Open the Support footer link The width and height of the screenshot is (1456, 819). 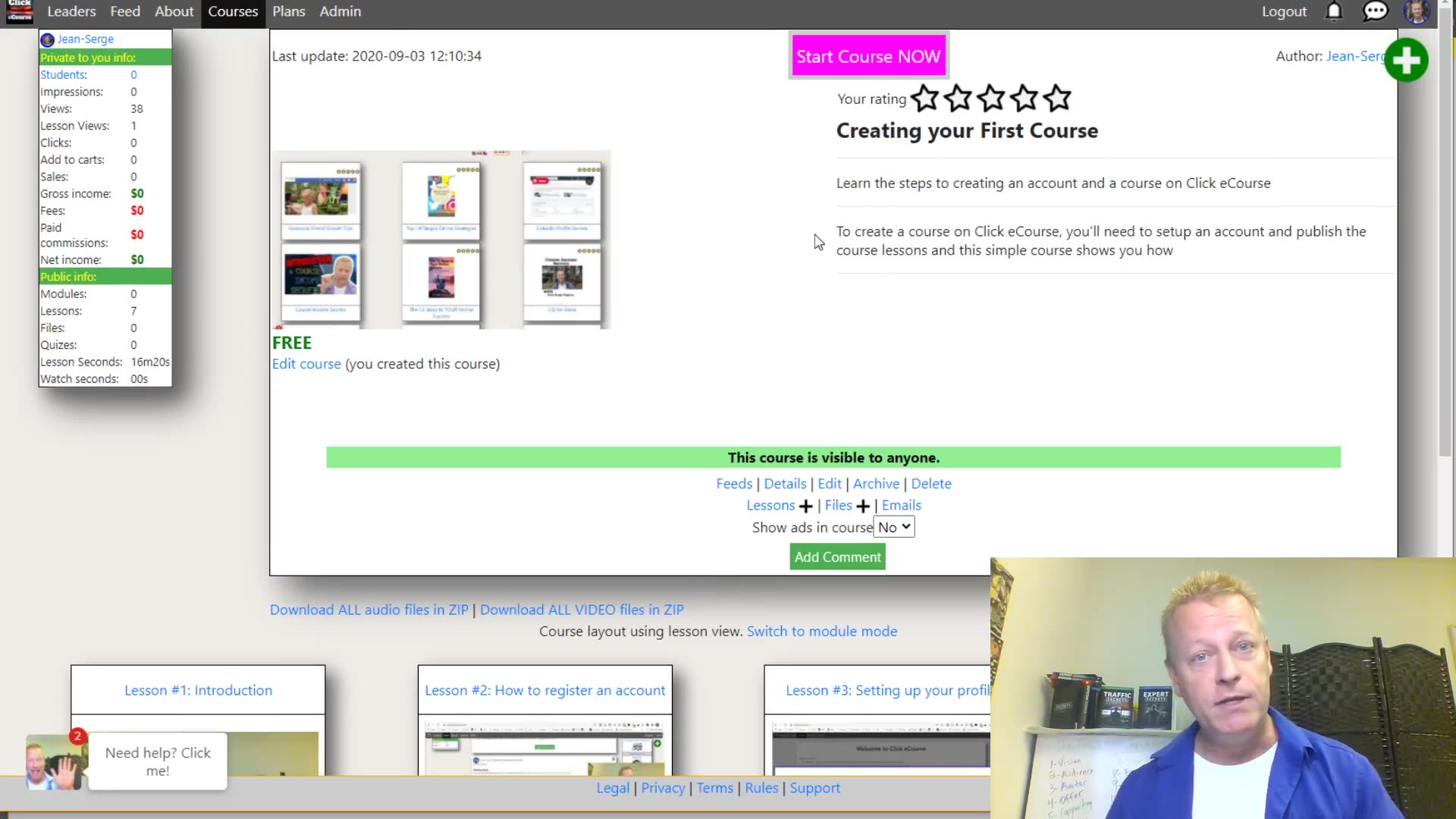(x=814, y=788)
